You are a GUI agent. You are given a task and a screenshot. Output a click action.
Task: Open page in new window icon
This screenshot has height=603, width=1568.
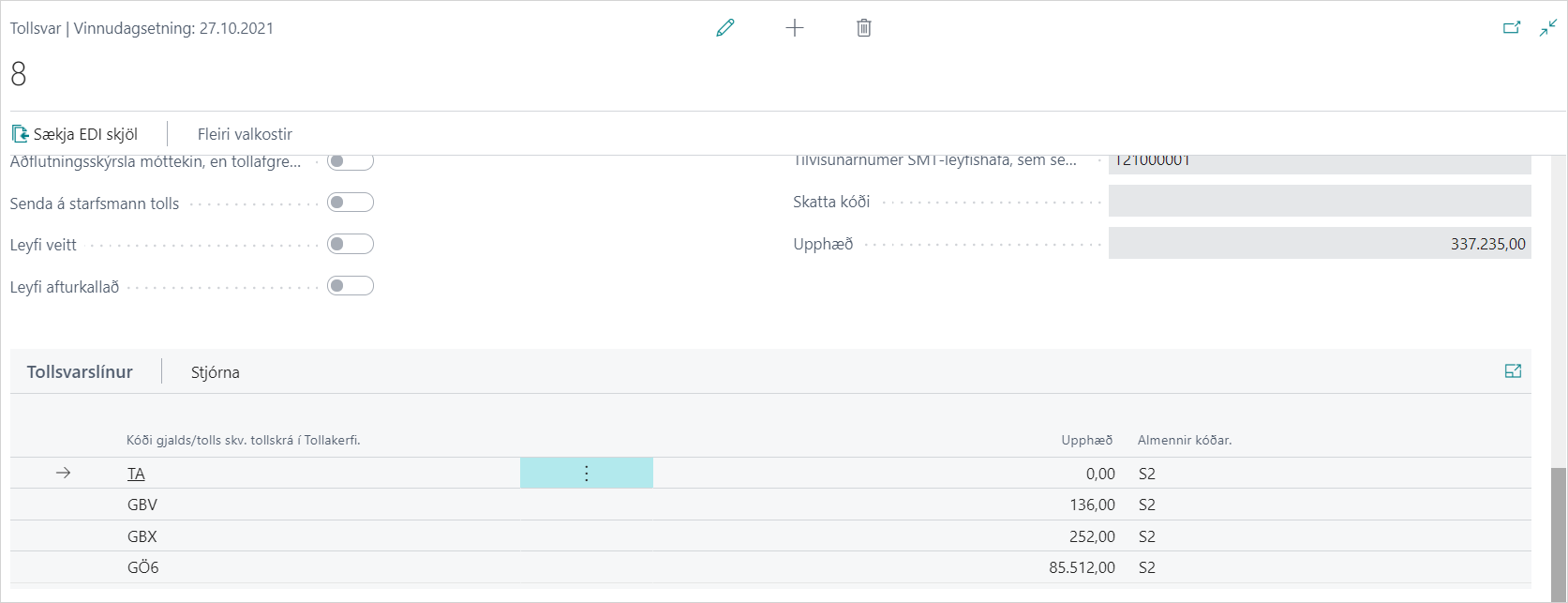1511,28
